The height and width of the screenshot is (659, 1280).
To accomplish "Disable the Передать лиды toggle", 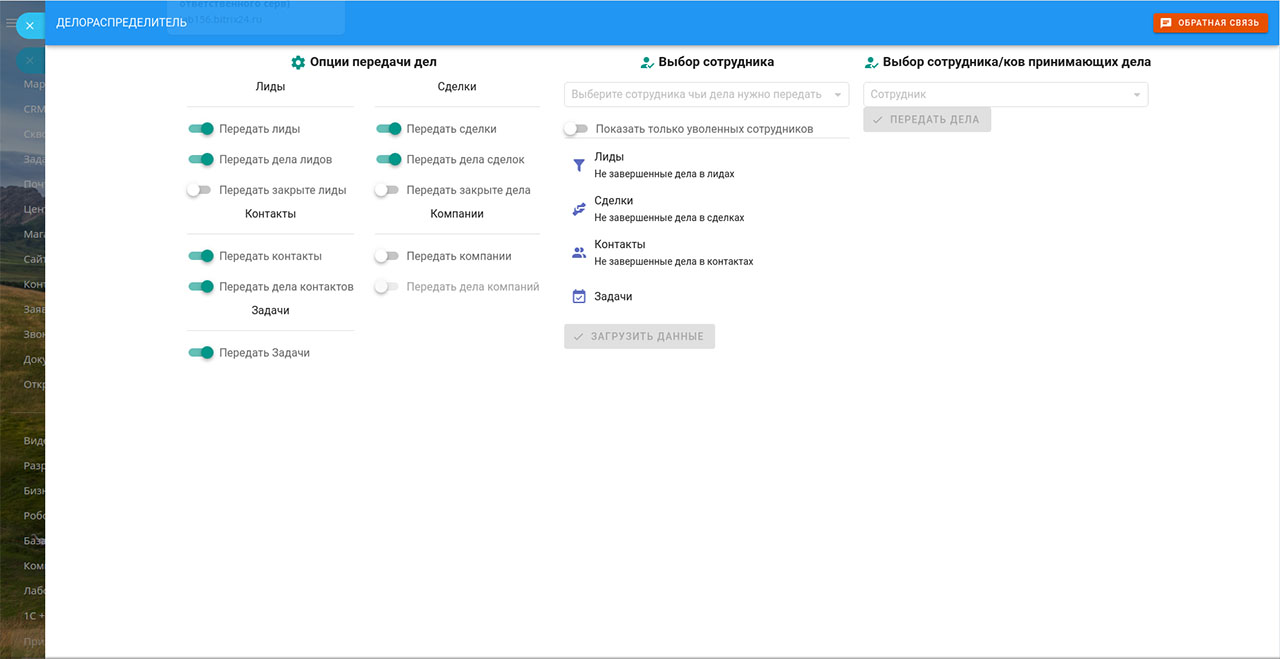I will coord(201,129).
